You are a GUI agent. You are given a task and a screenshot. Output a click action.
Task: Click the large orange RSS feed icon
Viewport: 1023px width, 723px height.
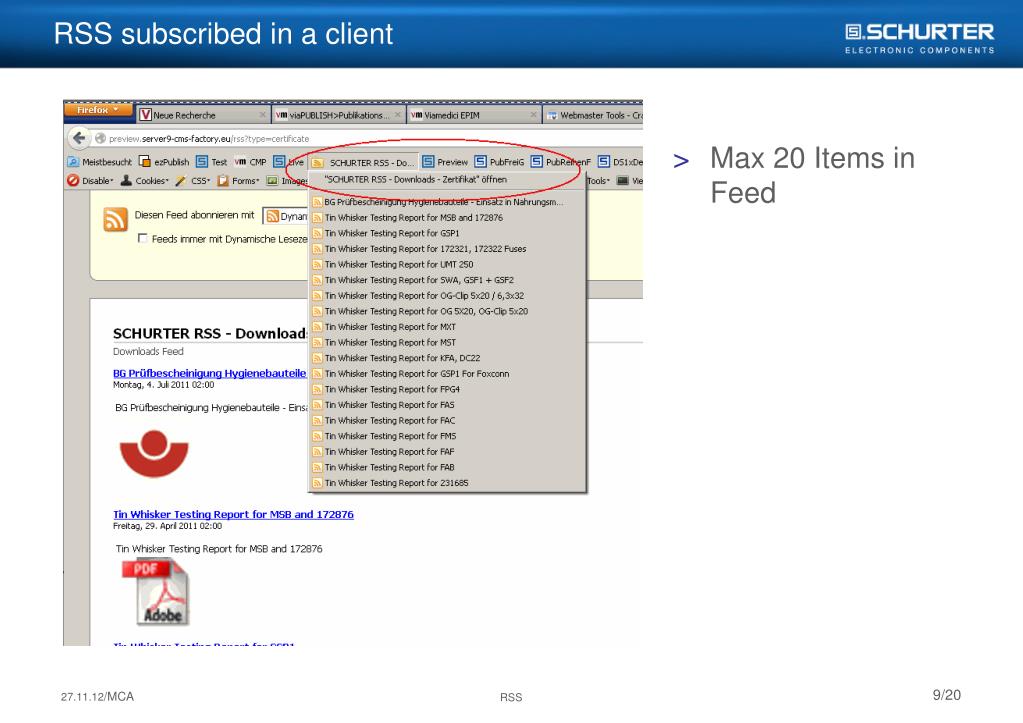point(115,220)
